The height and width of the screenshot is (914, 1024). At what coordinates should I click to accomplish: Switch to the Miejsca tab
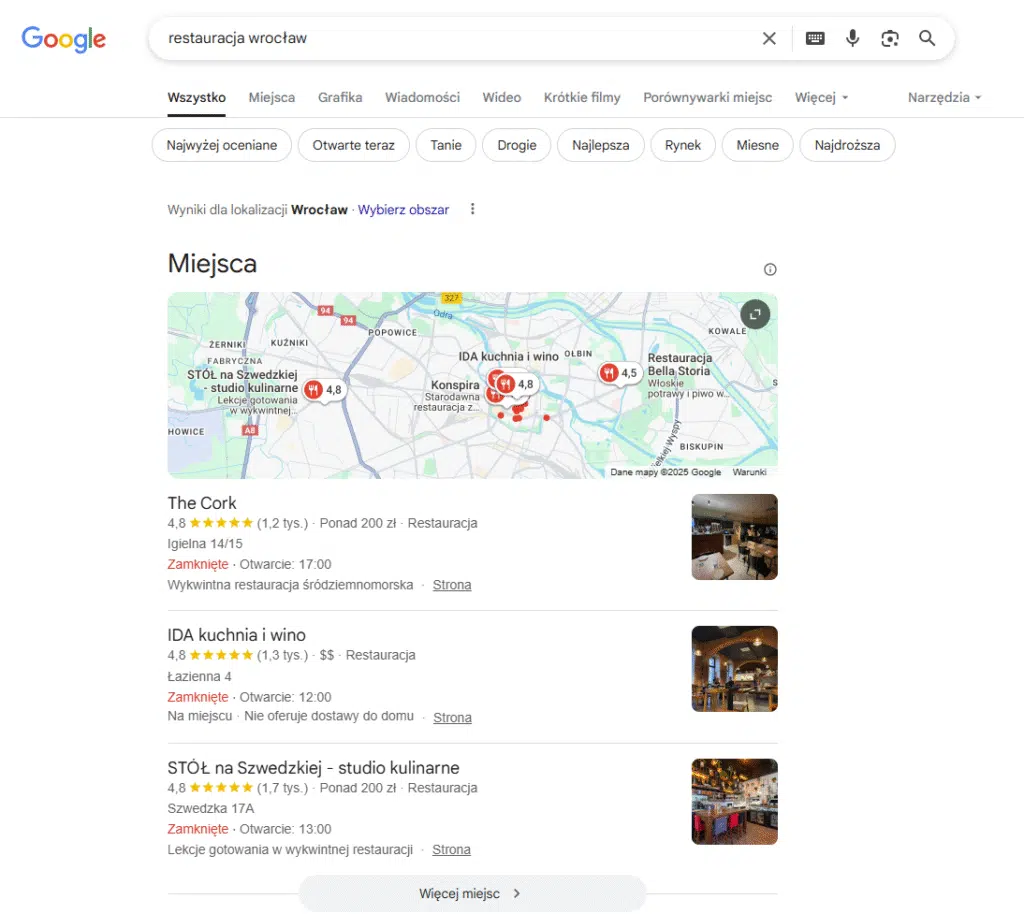click(271, 97)
